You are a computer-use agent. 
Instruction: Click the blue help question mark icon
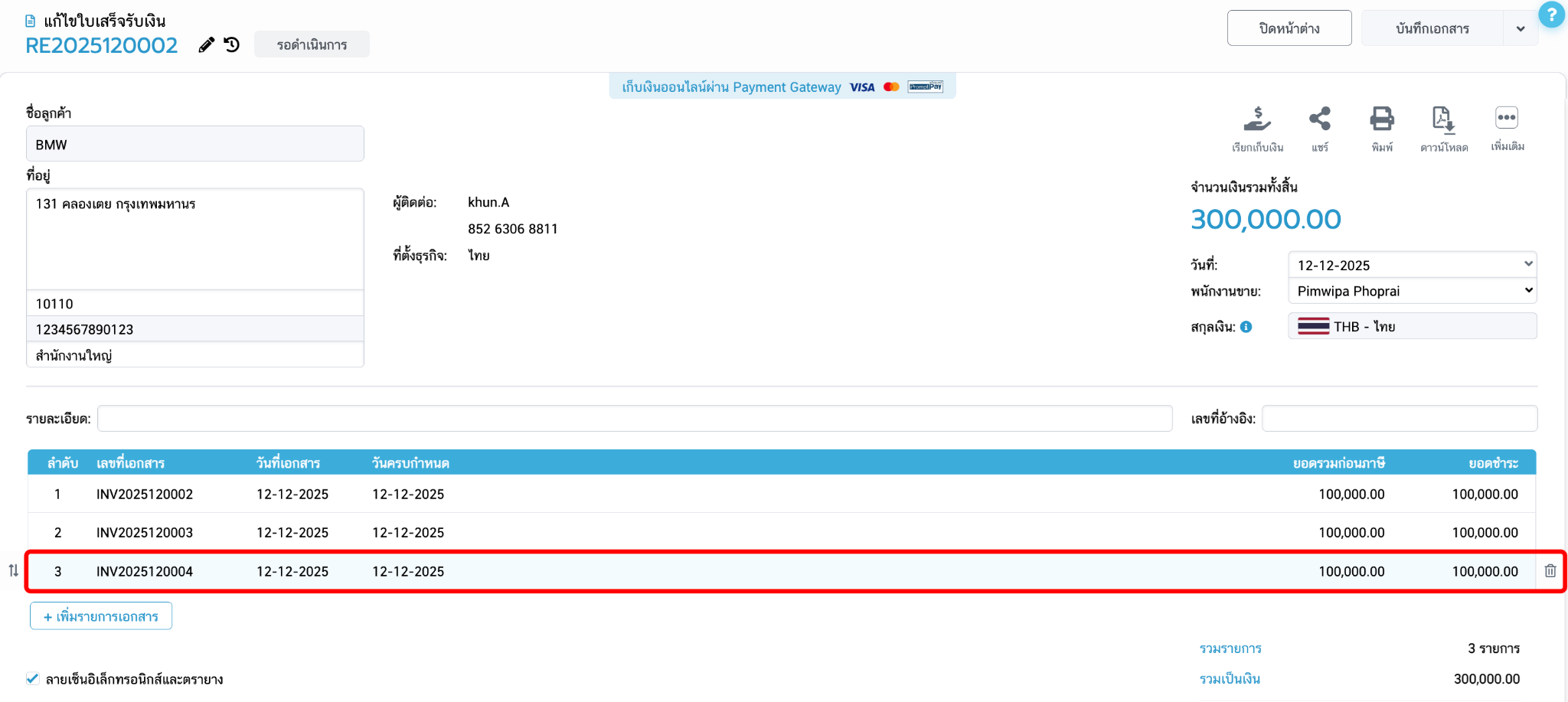pyautogui.click(x=1552, y=15)
